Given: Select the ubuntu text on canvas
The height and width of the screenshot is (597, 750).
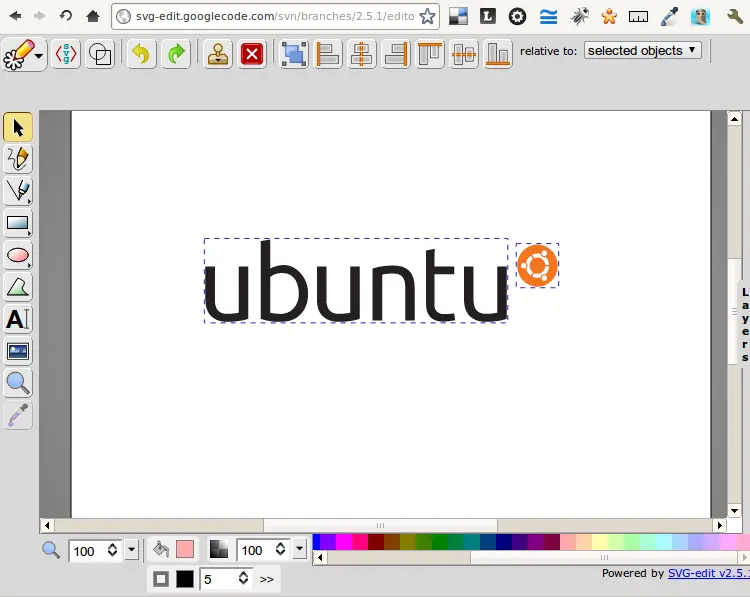Looking at the screenshot, I should (356, 281).
